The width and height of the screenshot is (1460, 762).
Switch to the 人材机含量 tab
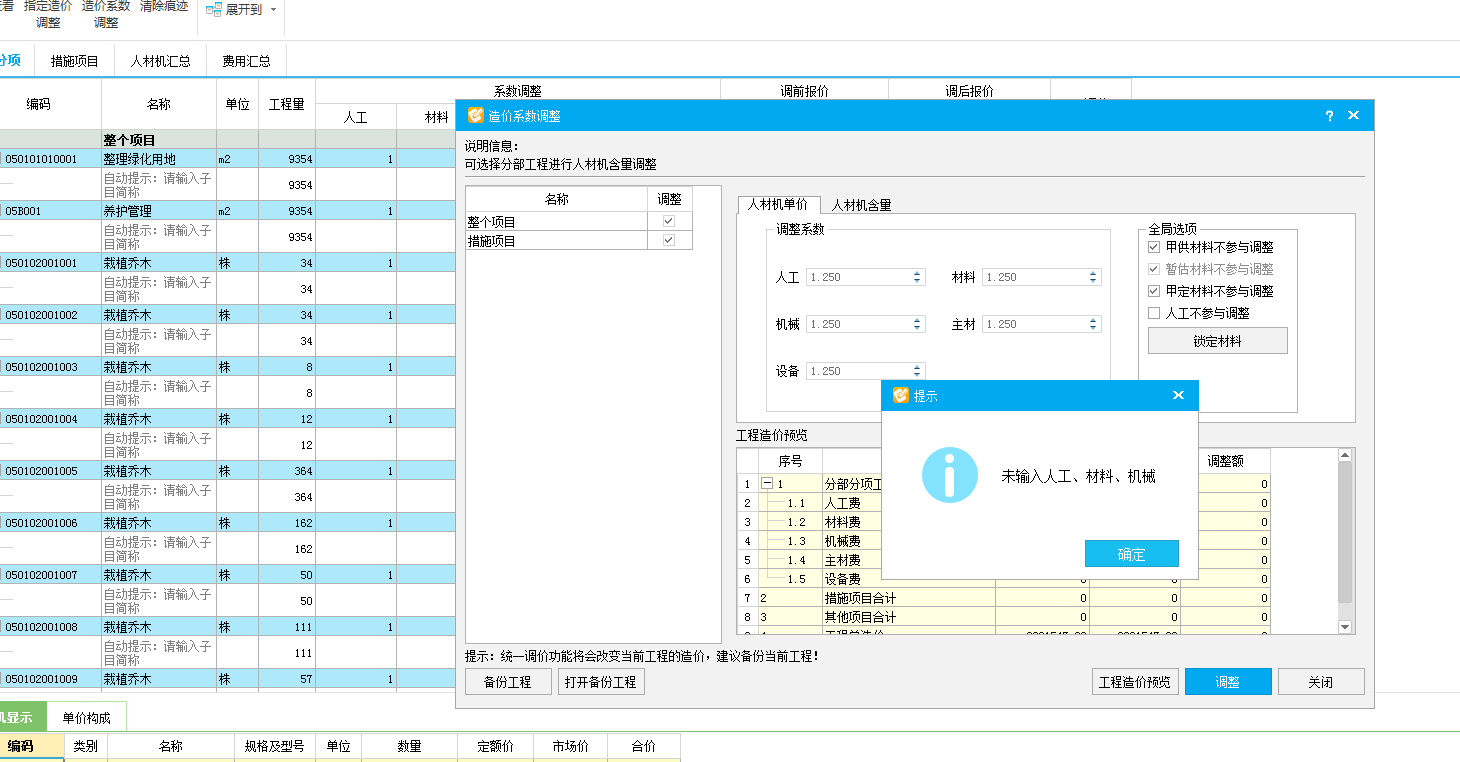(x=861, y=205)
